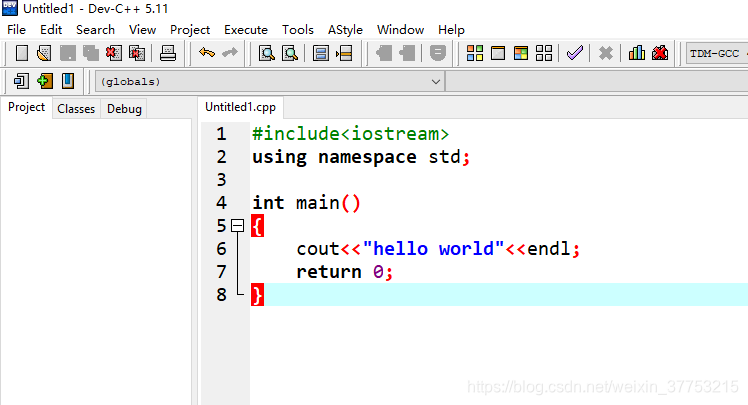748x405 pixels.
Task: Open Profile Analysis with the bar chart icon
Action: (637, 53)
